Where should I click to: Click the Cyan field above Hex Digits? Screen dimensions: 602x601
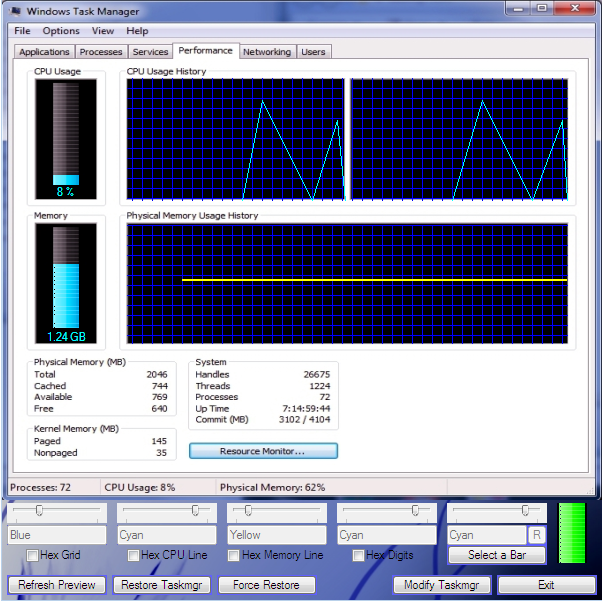[x=387, y=535]
